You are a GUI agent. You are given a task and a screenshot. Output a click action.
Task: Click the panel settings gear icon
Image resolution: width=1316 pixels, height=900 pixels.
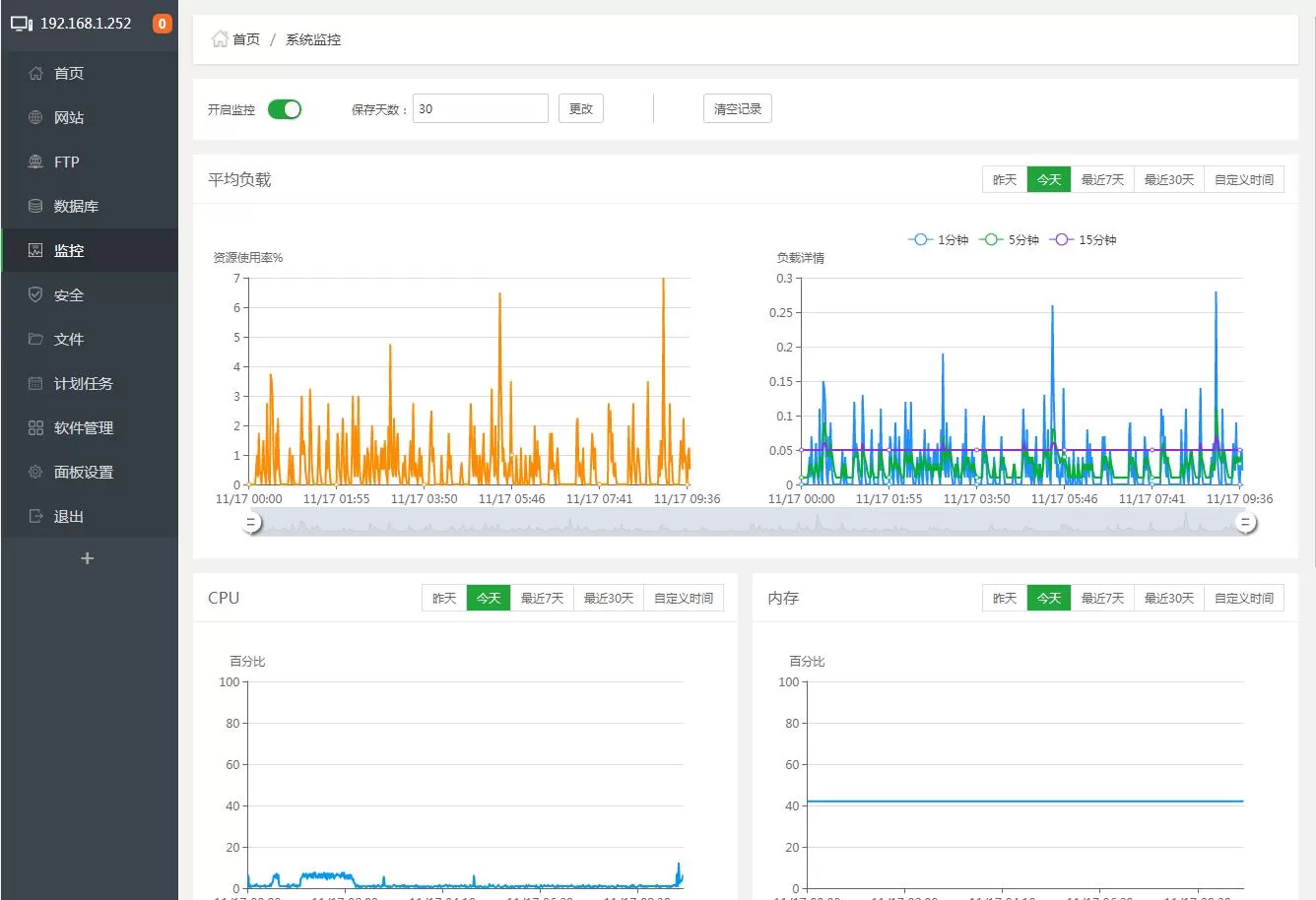click(x=35, y=473)
